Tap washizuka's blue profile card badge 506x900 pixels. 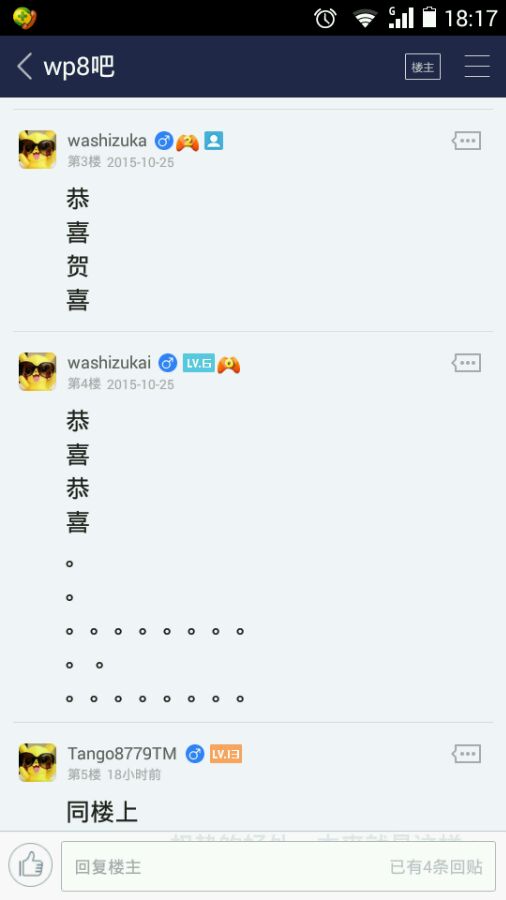(213, 141)
